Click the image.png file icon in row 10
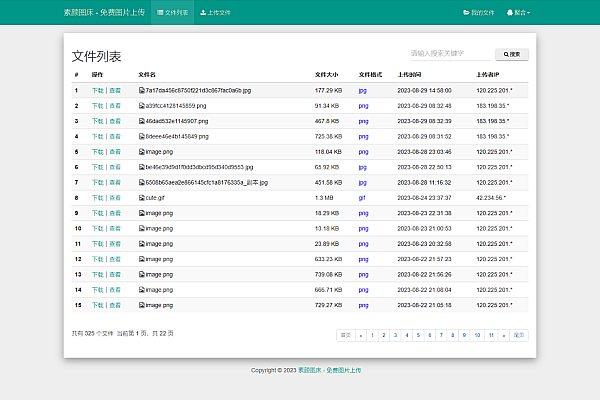600x400 pixels. click(142, 228)
